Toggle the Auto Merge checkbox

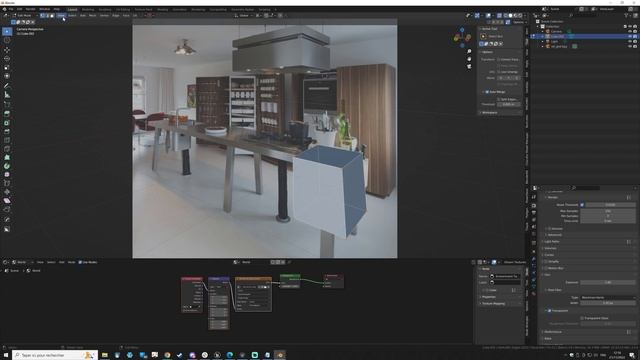coord(487,92)
